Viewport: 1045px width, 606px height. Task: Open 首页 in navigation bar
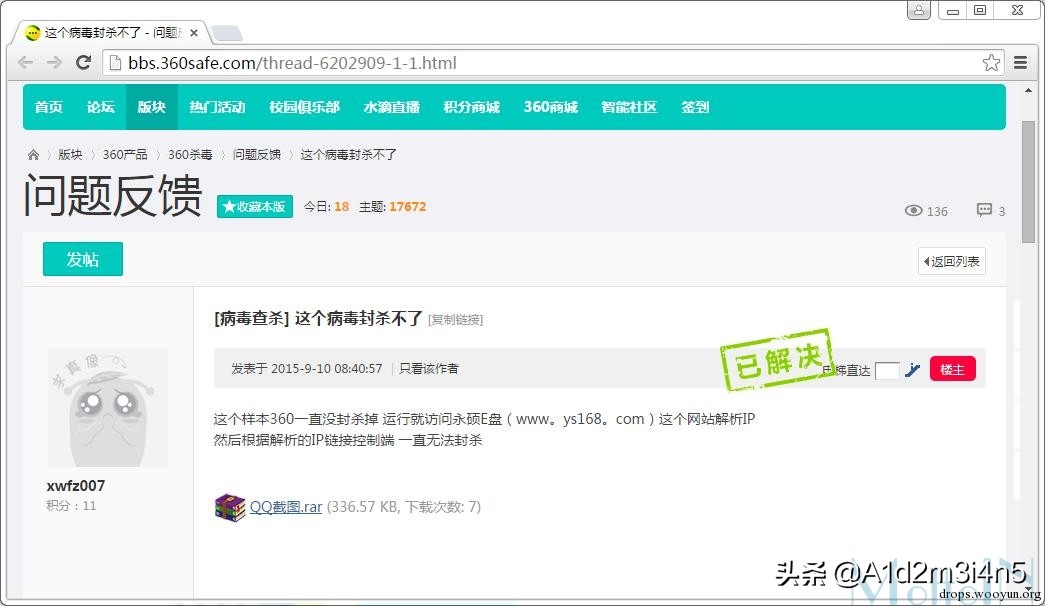click(49, 107)
